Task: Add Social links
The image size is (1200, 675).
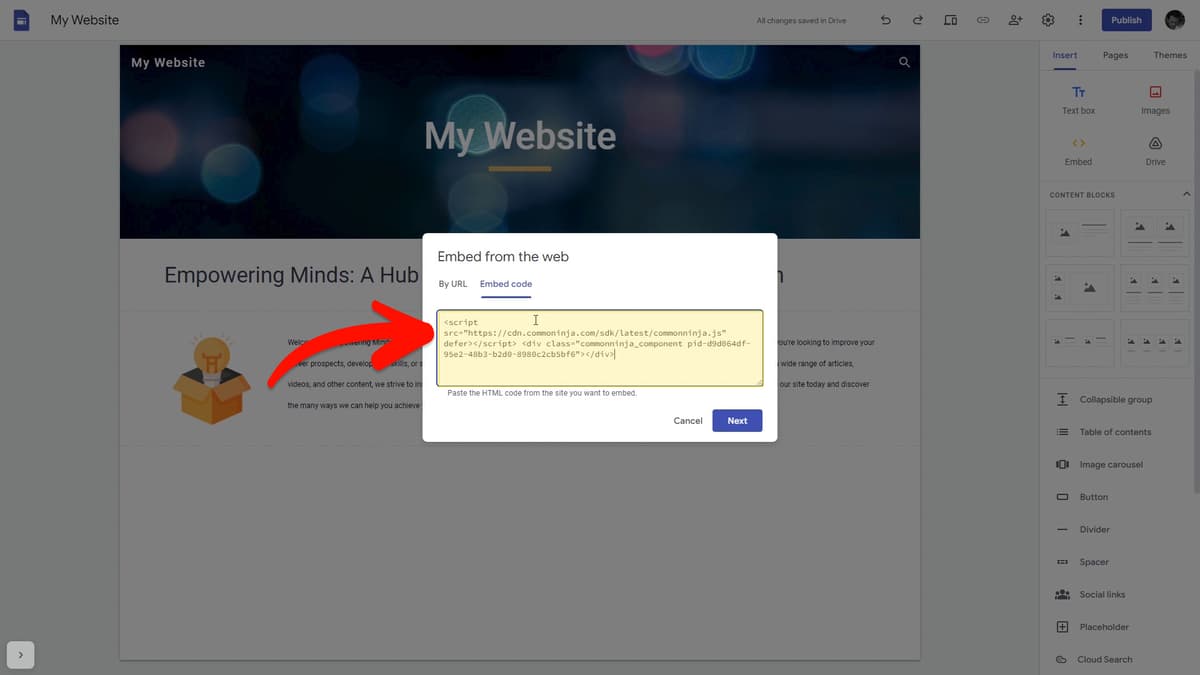Action: [1090, 594]
